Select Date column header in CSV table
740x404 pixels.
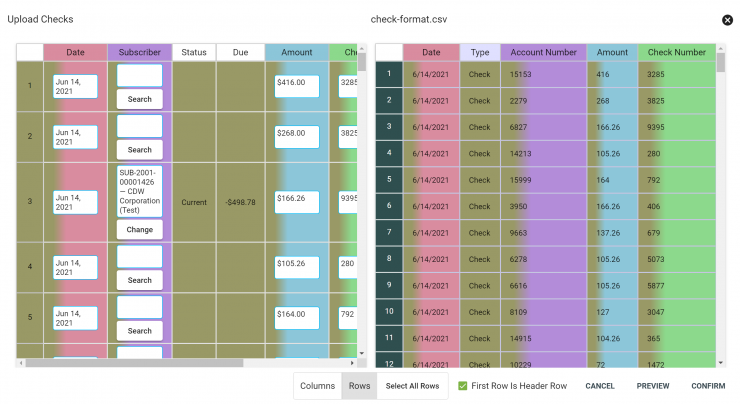click(x=431, y=52)
